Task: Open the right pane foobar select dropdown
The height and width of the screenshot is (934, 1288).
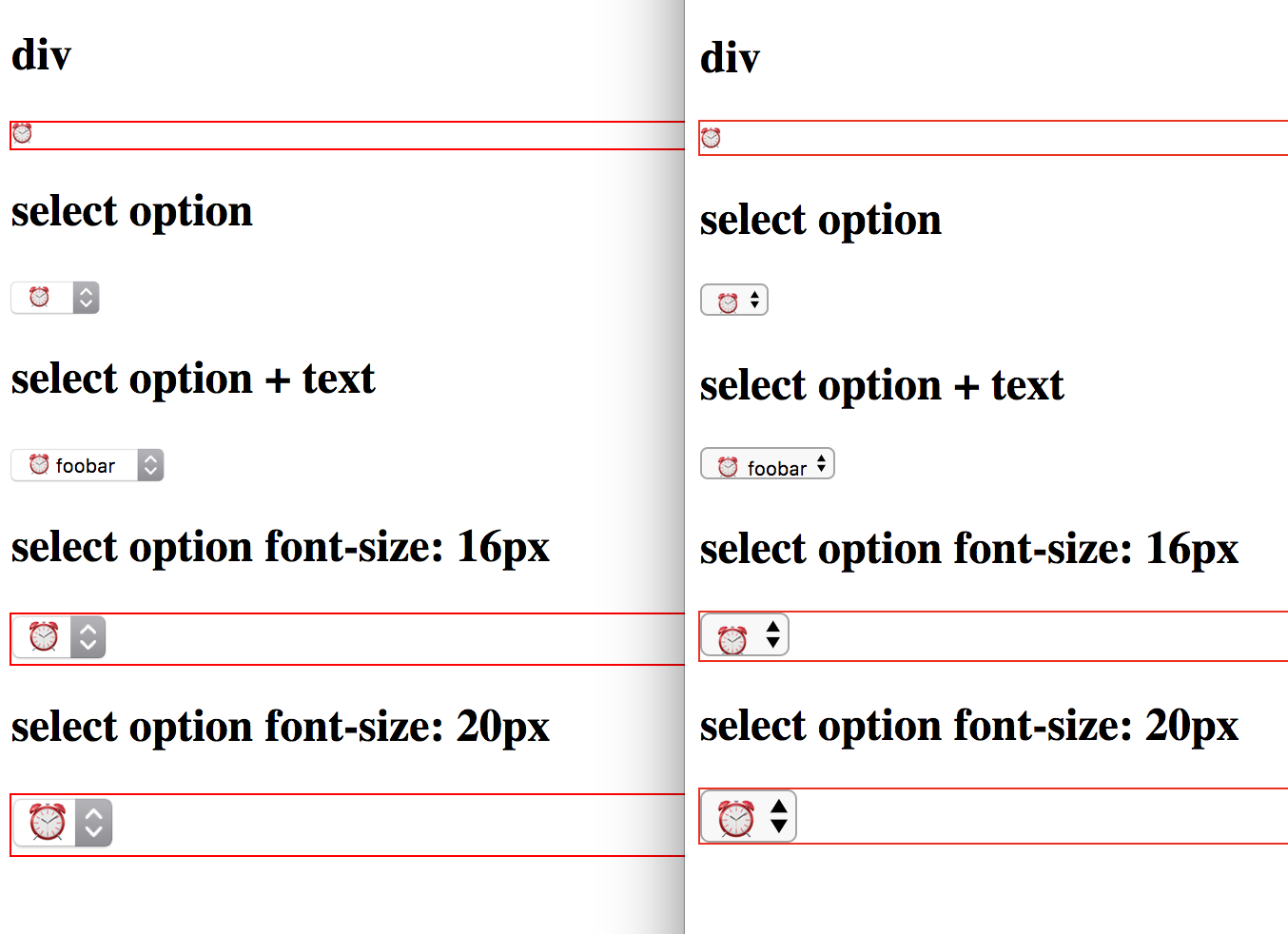Action: (768, 464)
